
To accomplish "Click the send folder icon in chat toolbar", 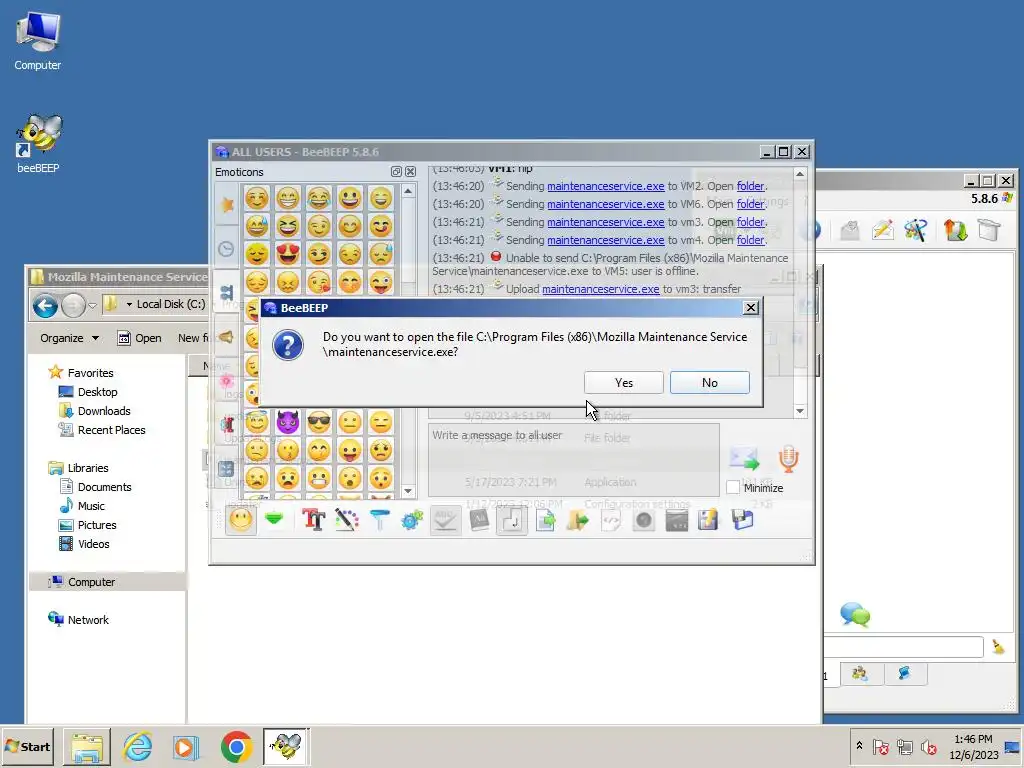I will click(x=577, y=520).
